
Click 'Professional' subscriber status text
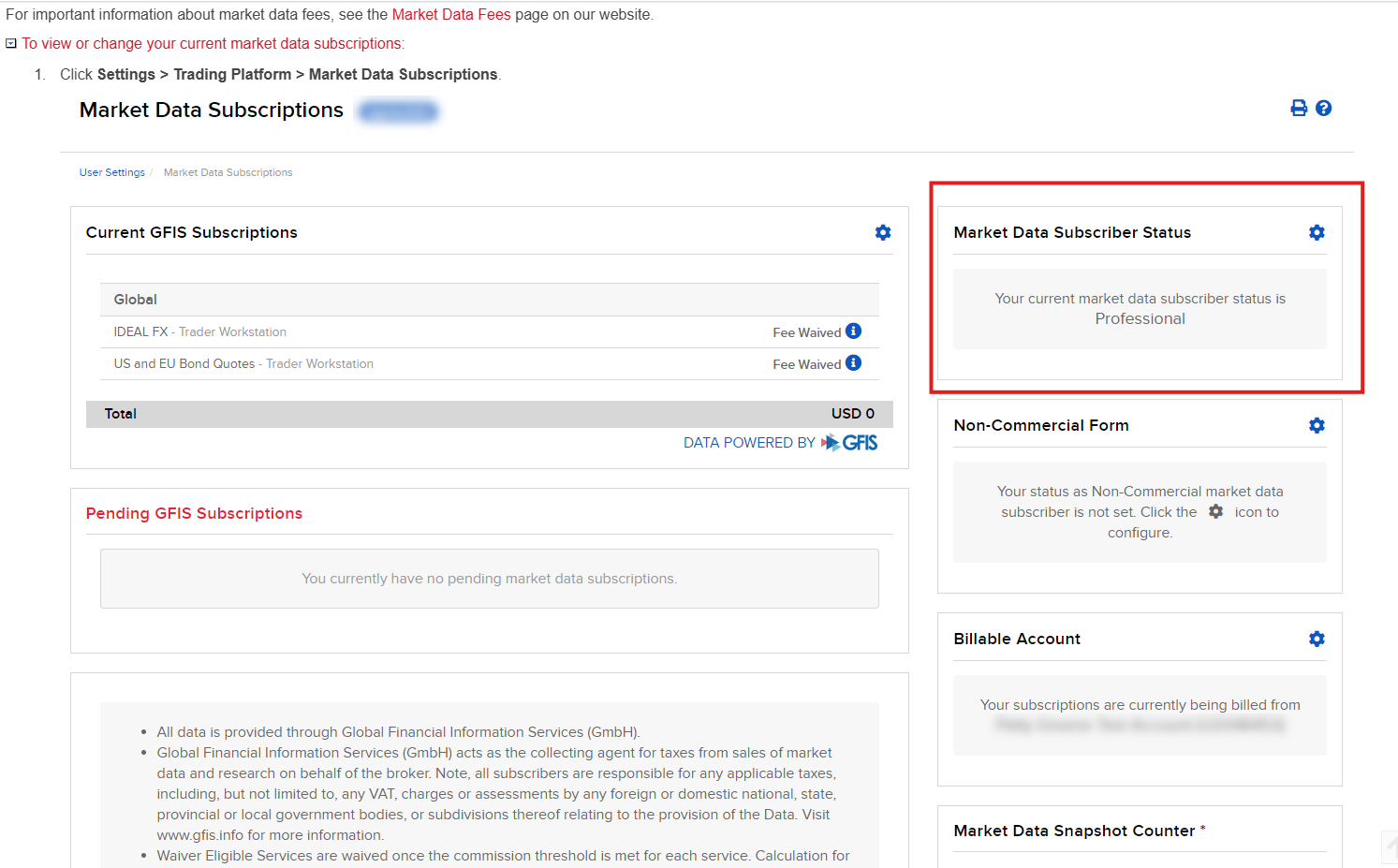[1140, 318]
